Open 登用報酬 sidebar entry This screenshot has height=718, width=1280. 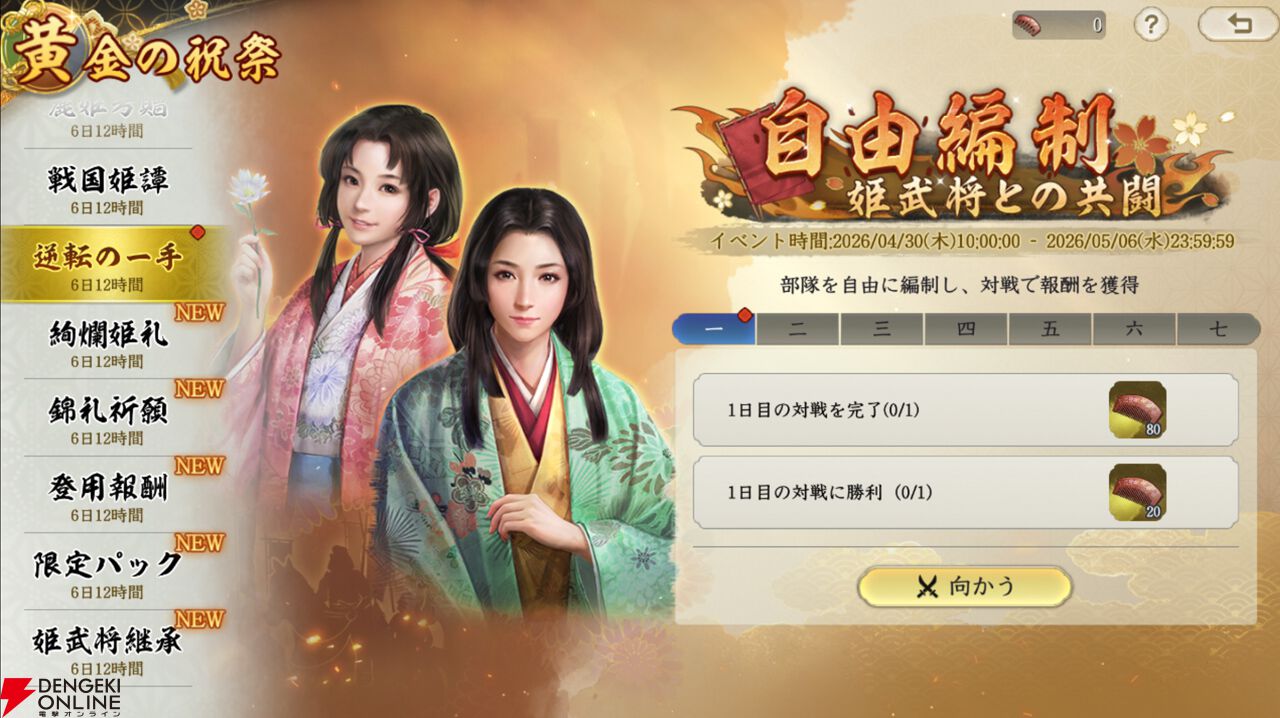pos(108,495)
